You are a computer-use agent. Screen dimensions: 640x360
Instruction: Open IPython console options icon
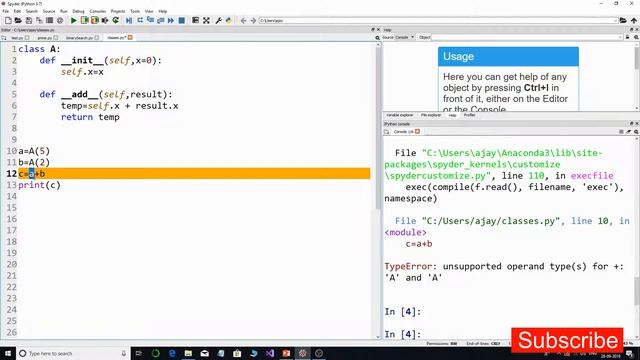coord(636,131)
